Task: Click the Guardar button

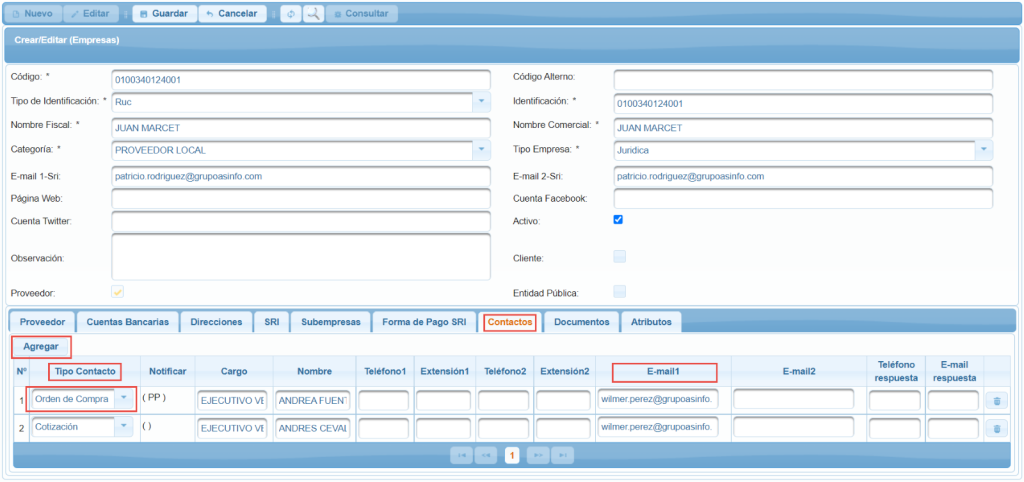Action: (165, 14)
